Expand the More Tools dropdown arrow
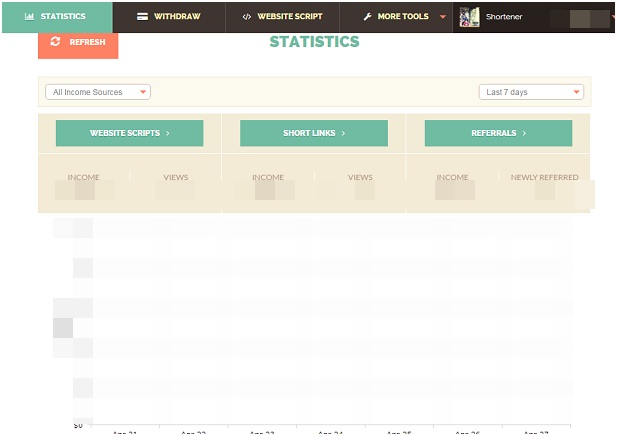This screenshot has width=617, height=436. point(442,17)
